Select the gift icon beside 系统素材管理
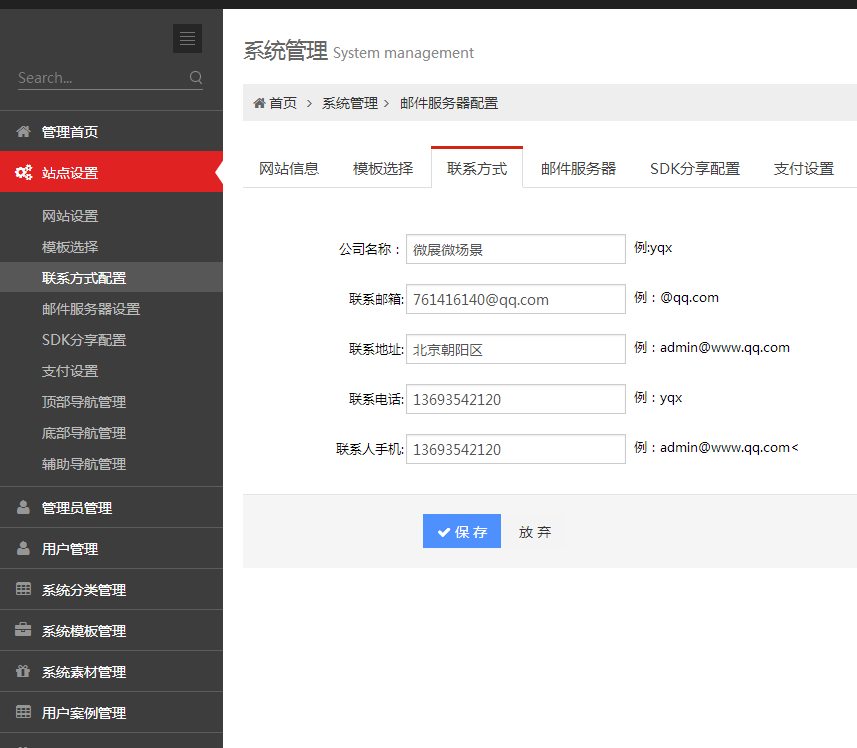 [23, 670]
